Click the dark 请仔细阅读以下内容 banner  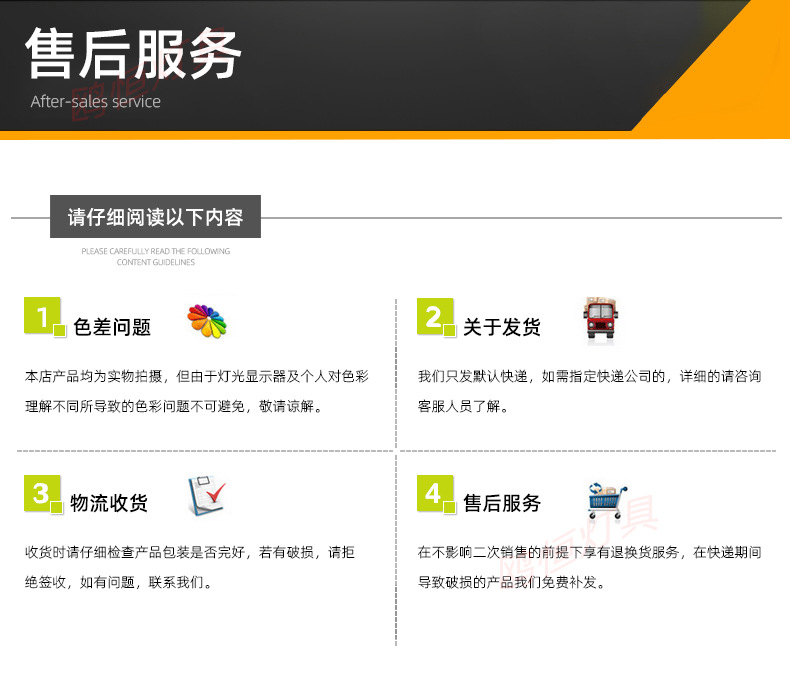155,217
